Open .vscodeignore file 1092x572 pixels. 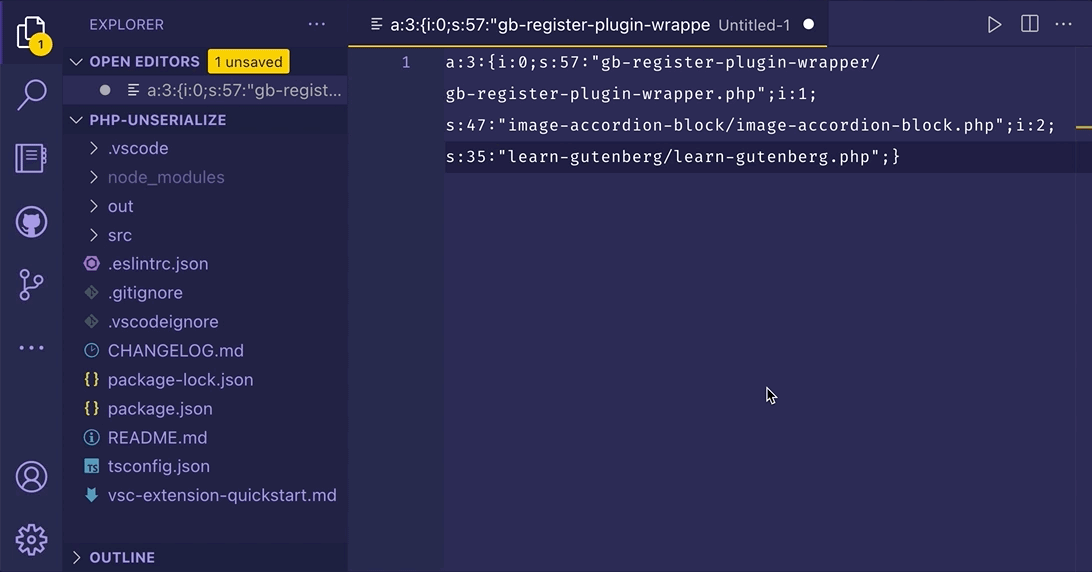point(163,322)
